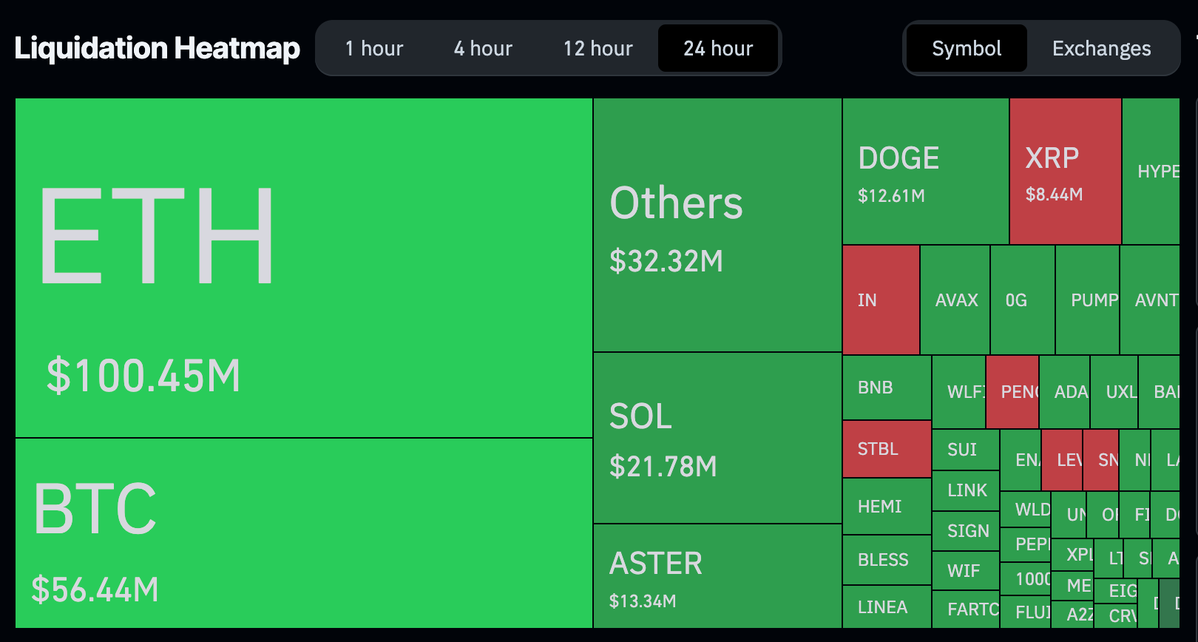Select the 24 hour timeframe tab
Image resolution: width=1198 pixels, height=642 pixels.
[x=718, y=48]
